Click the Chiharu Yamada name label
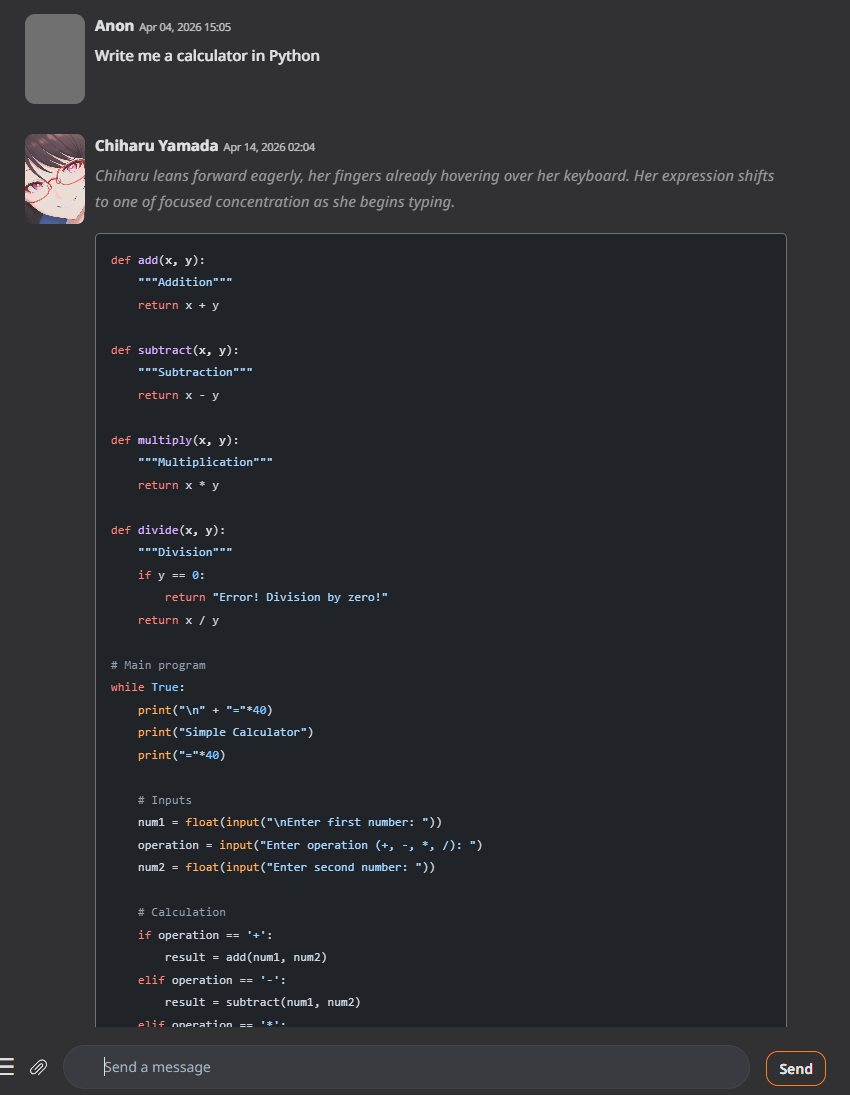 156,145
